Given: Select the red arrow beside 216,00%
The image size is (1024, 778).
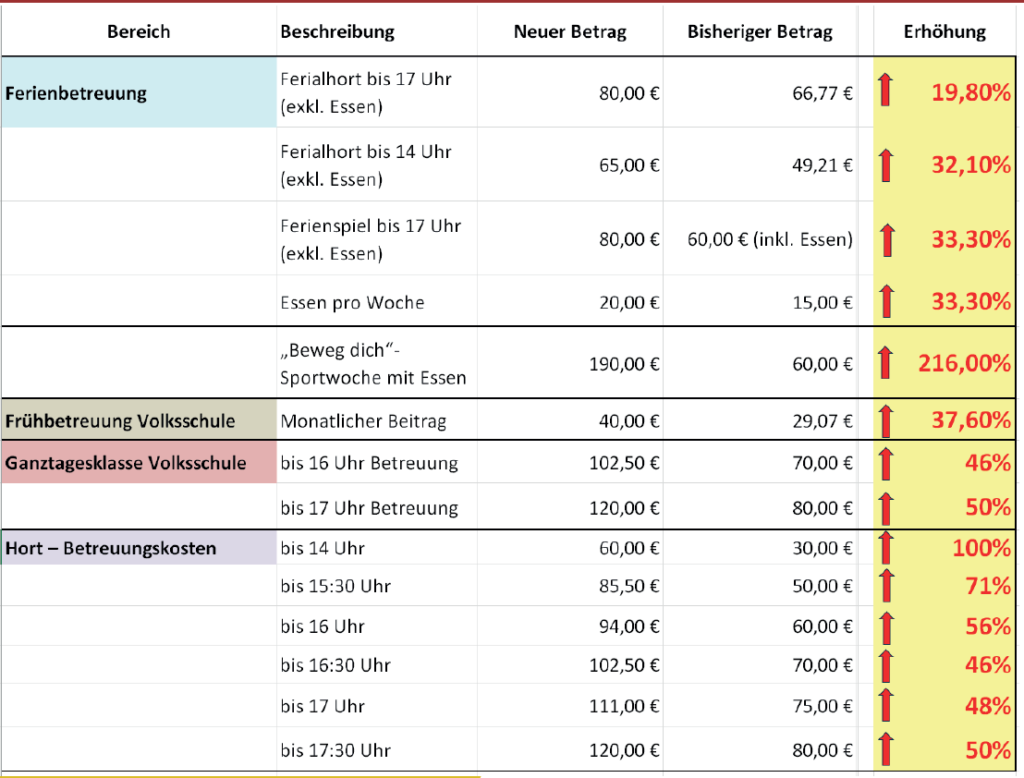Looking at the screenshot, I should coord(885,363).
